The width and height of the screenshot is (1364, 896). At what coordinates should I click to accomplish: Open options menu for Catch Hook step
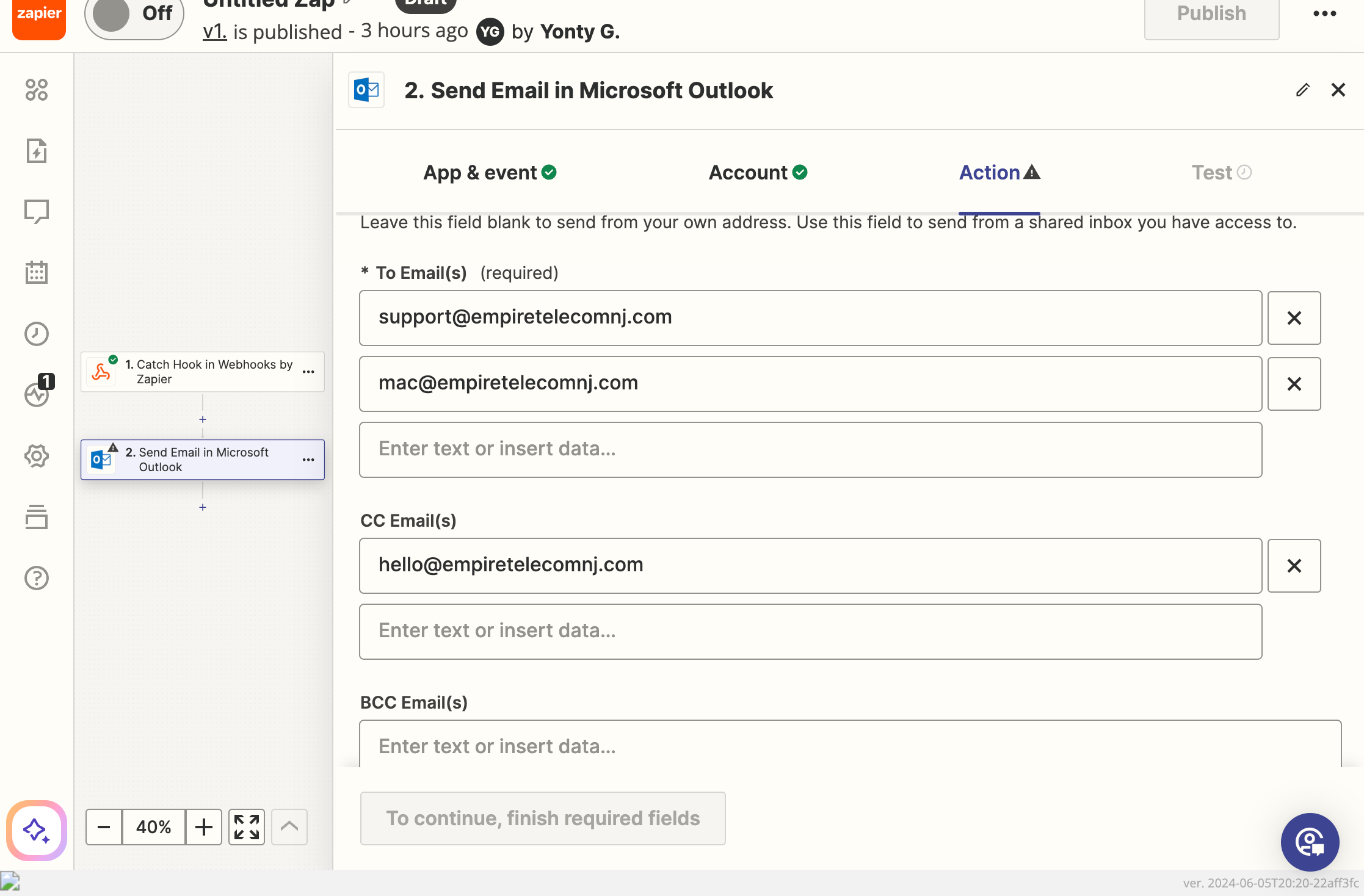(x=308, y=372)
